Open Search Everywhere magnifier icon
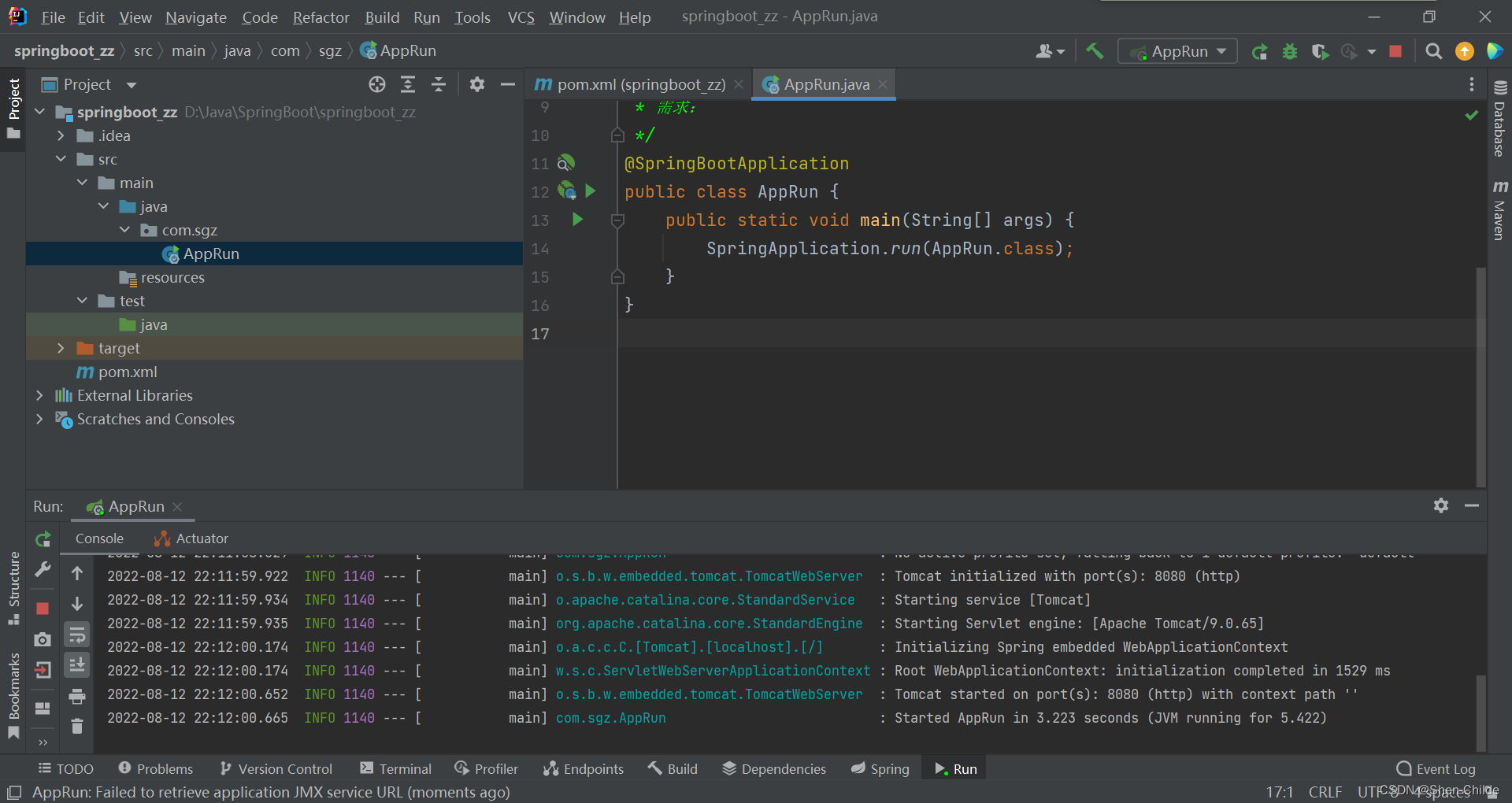 click(1434, 51)
